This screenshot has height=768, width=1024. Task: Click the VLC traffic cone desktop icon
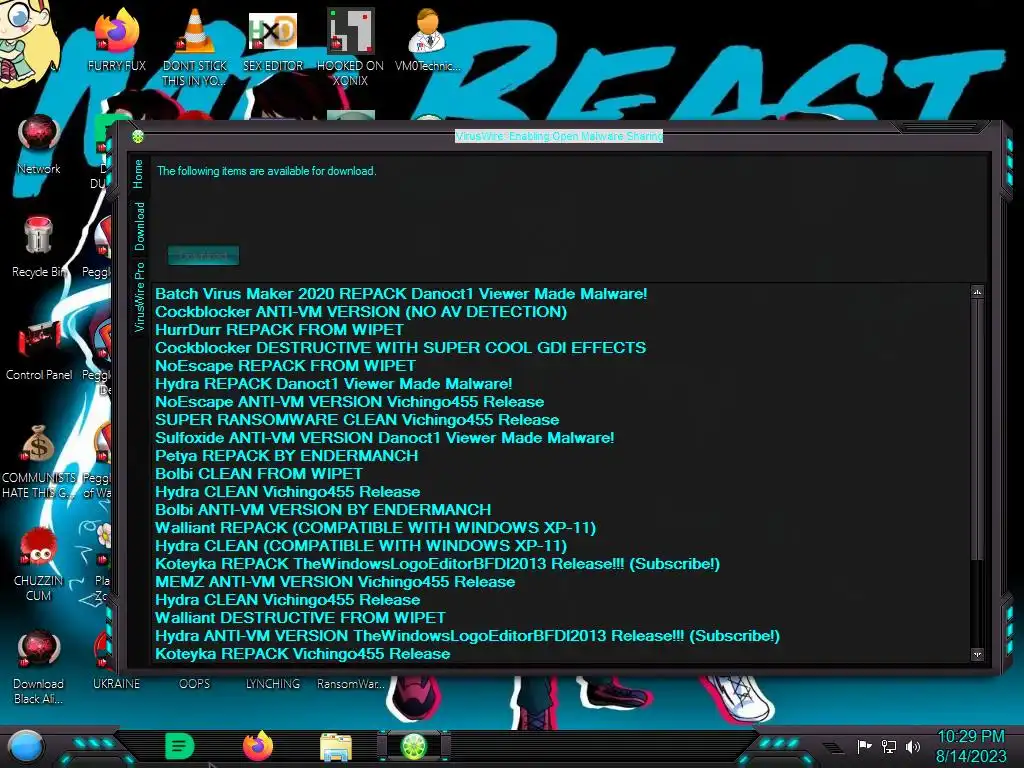[195, 31]
